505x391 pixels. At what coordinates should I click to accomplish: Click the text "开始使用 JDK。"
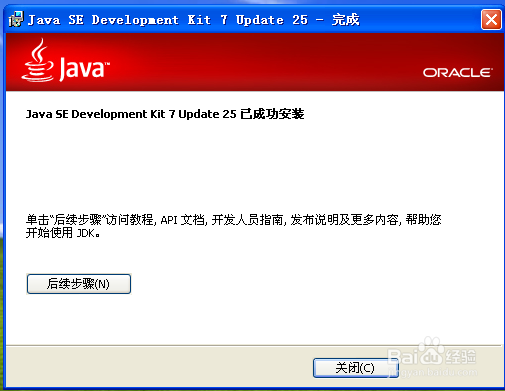pos(63,233)
